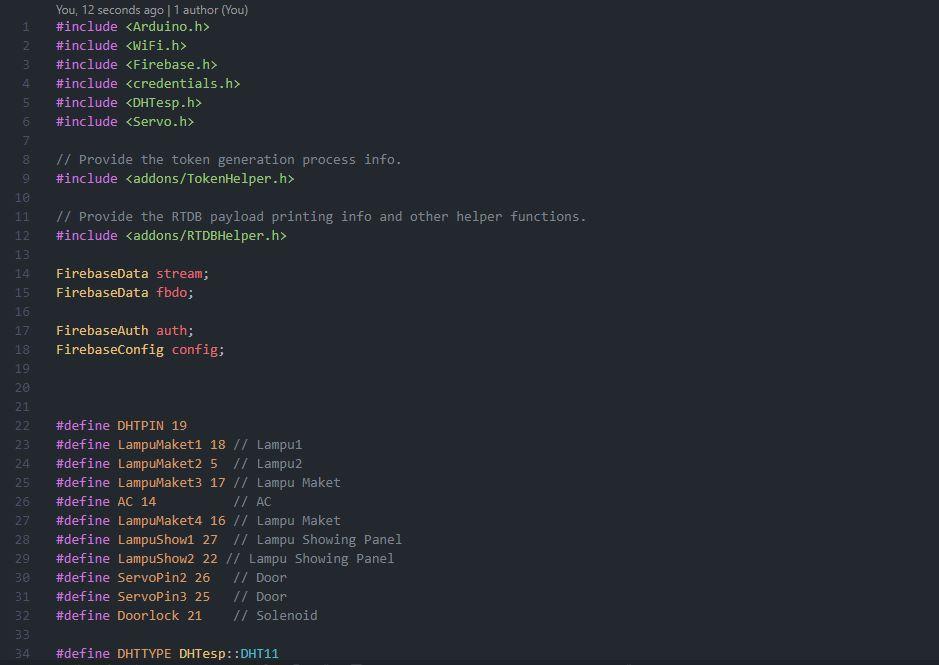Click the Firebase.h include statement
Viewport: 939px width, 665px height.
140,64
